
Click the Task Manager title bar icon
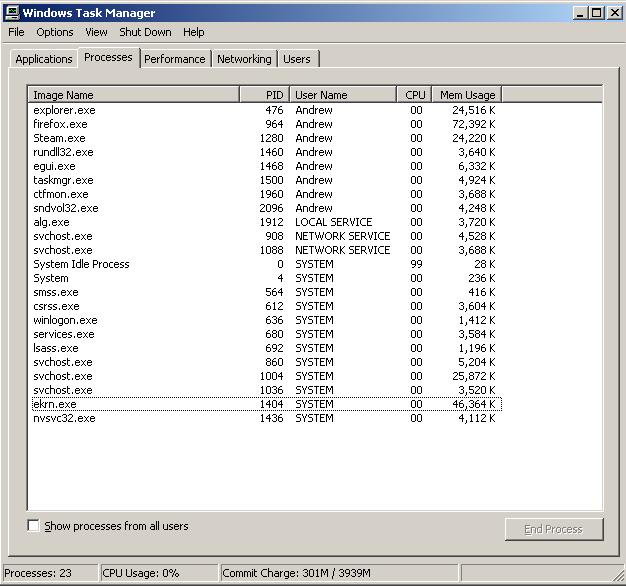(x=12, y=13)
